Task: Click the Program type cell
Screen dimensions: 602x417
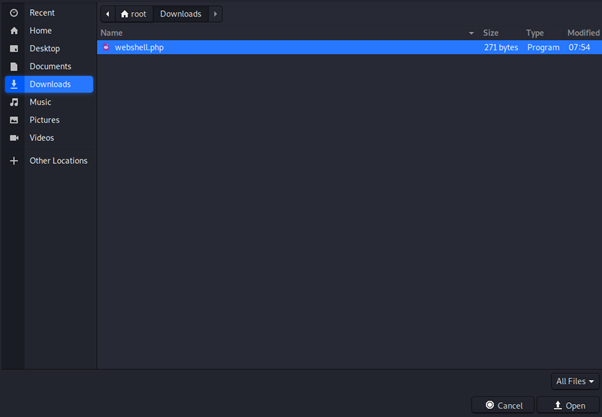Action: pyautogui.click(x=543, y=48)
